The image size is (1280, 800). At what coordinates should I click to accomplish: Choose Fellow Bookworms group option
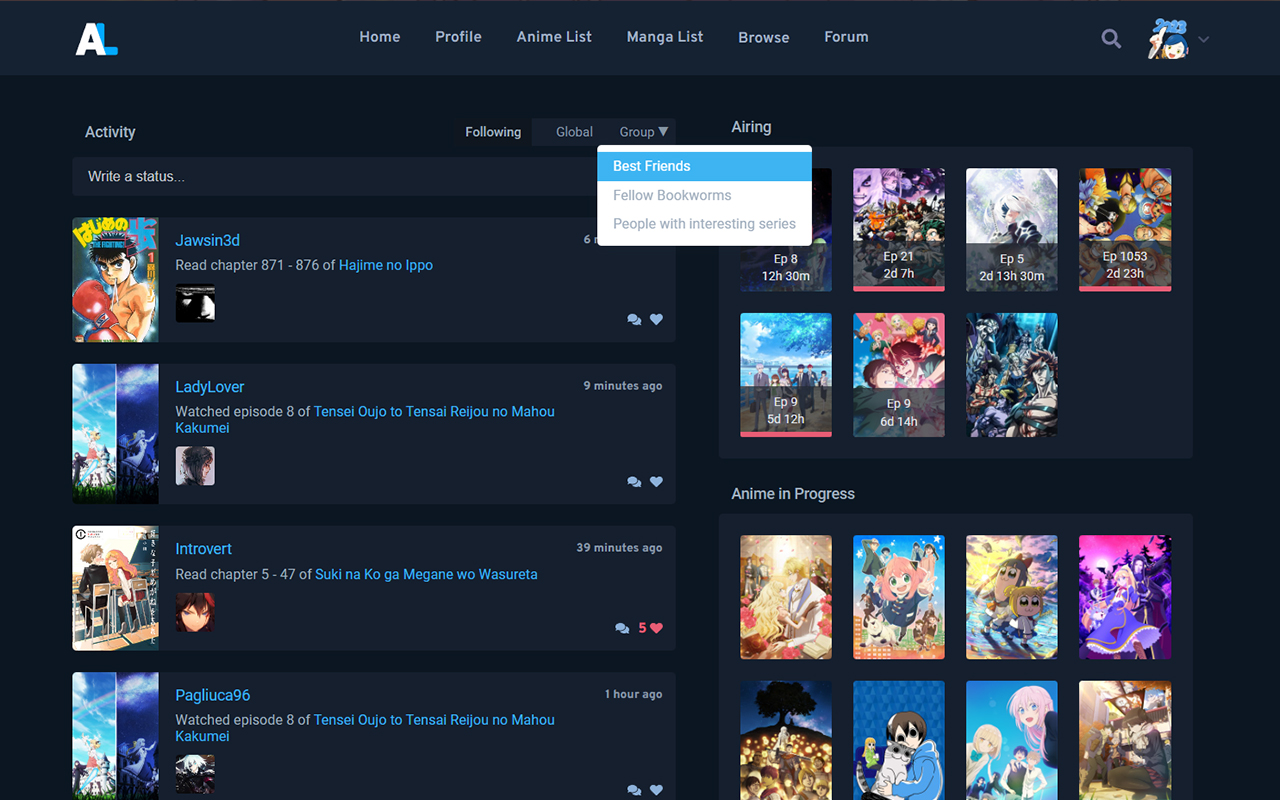click(x=672, y=195)
